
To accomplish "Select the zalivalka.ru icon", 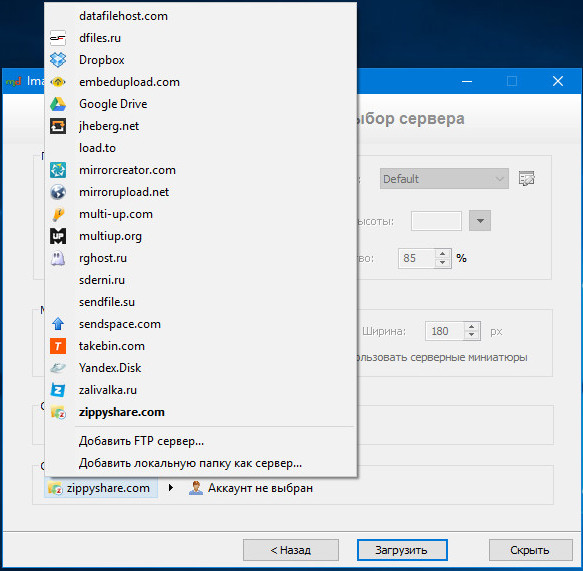I will [x=58, y=390].
